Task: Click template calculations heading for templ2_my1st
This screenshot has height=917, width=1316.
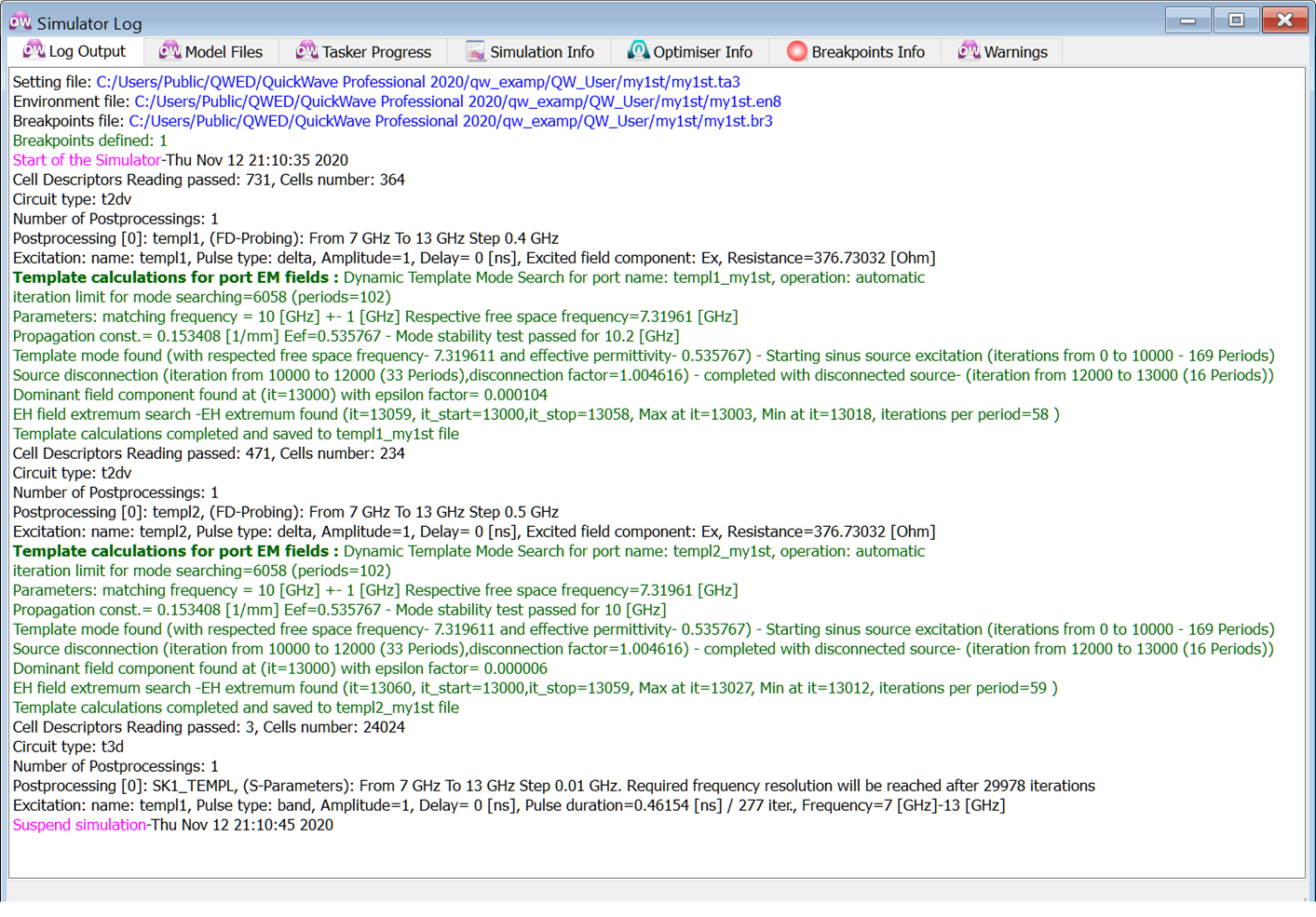Action: pyautogui.click(x=469, y=551)
